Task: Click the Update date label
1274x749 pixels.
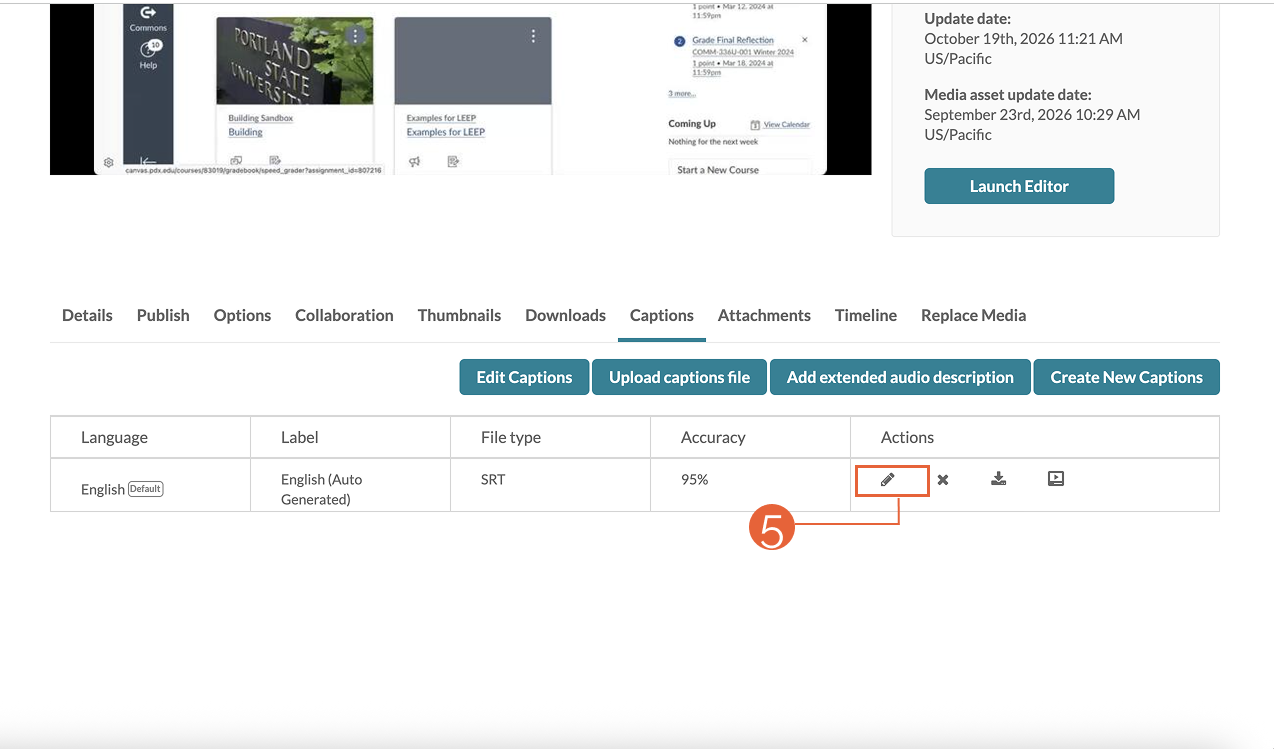Action: (967, 18)
